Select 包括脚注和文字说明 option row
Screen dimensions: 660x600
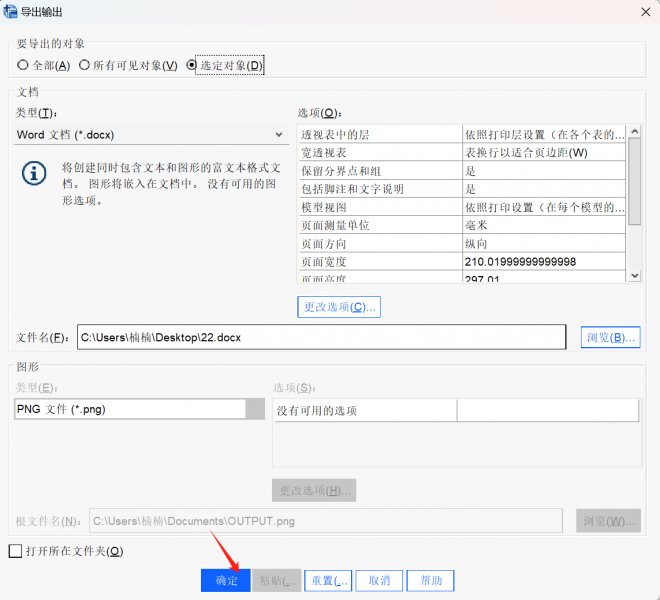pyautogui.click(x=461, y=189)
